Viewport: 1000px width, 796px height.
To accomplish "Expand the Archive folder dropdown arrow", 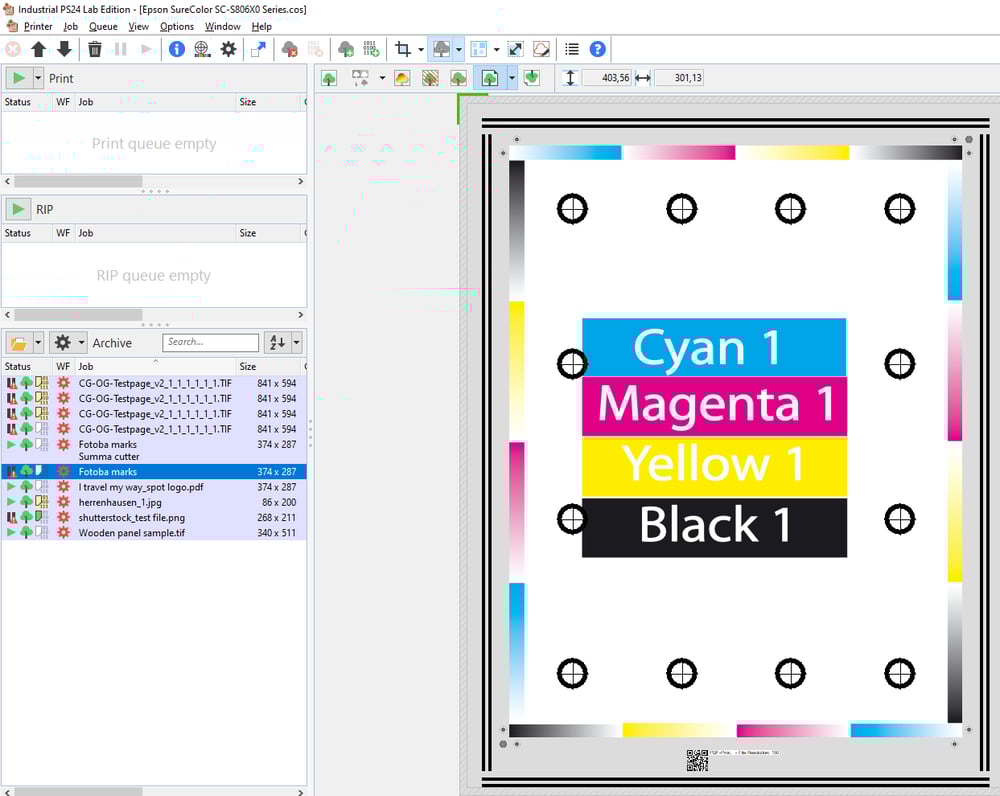I will (x=38, y=343).
